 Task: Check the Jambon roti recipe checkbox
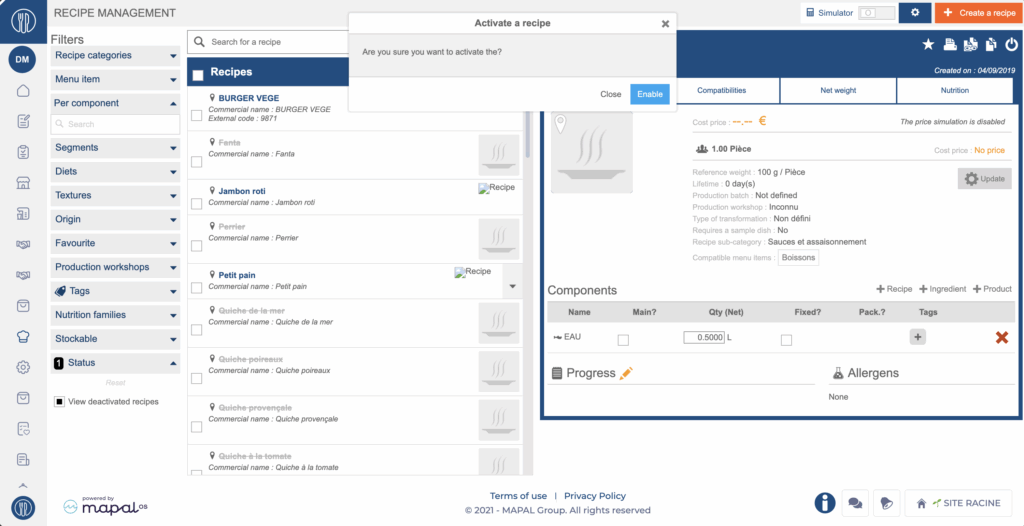point(196,204)
